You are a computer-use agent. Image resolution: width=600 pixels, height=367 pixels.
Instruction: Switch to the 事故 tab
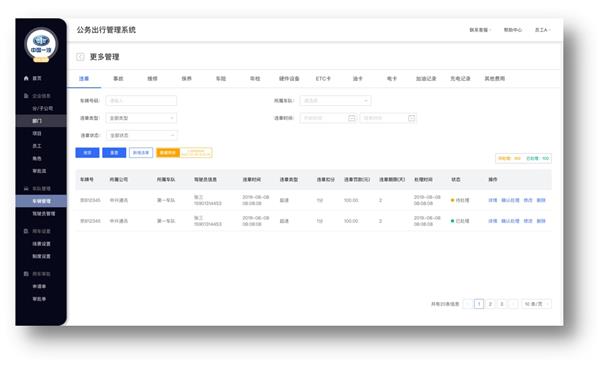tap(118, 78)
